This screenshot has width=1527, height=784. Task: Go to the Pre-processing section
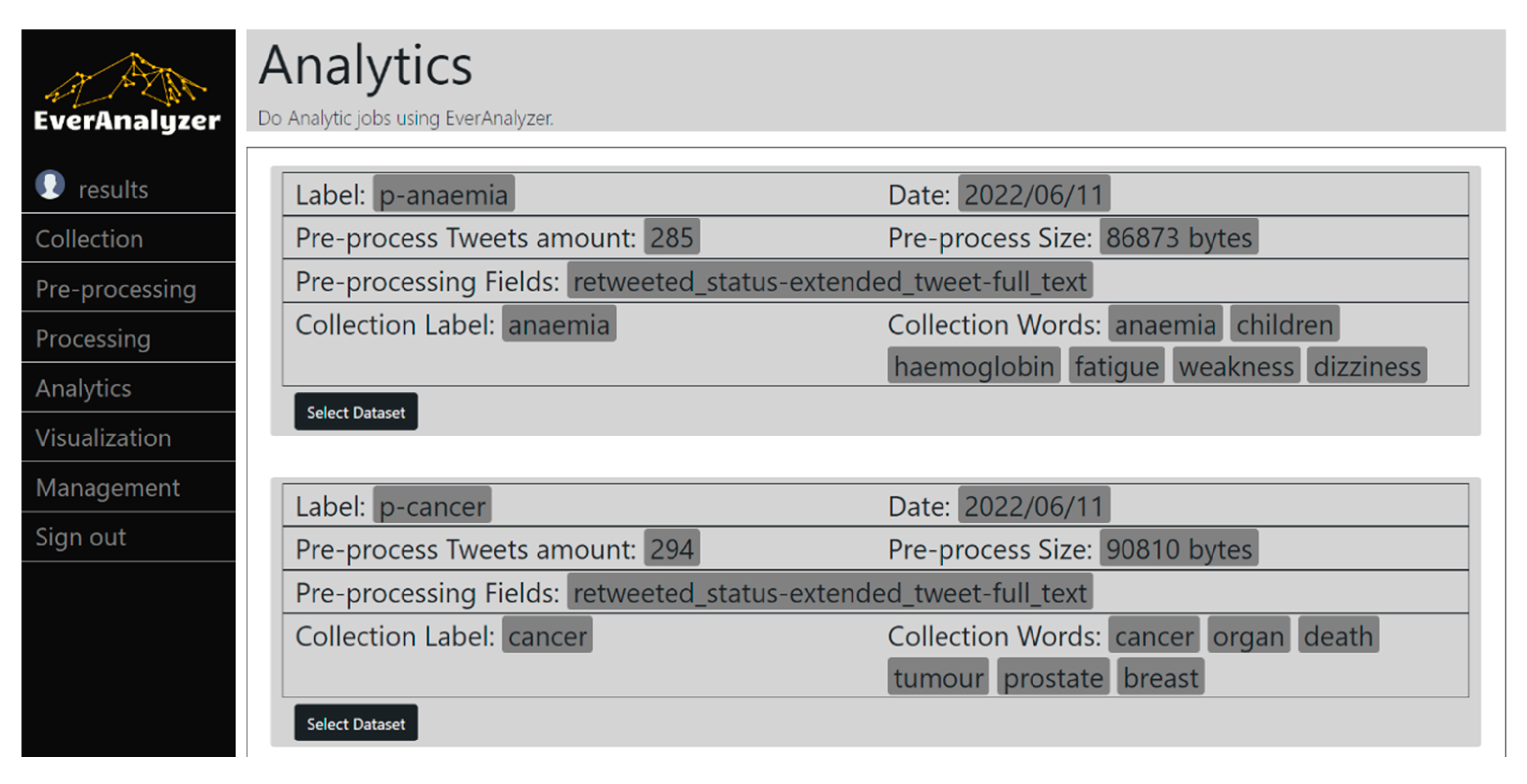point(116,289)
